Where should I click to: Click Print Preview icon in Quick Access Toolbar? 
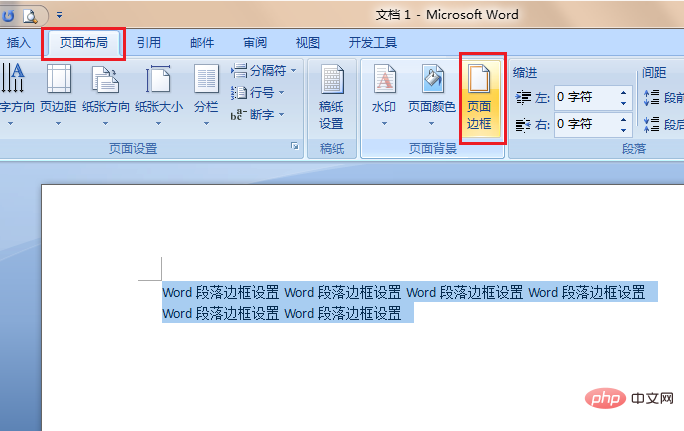click(32, 15)
